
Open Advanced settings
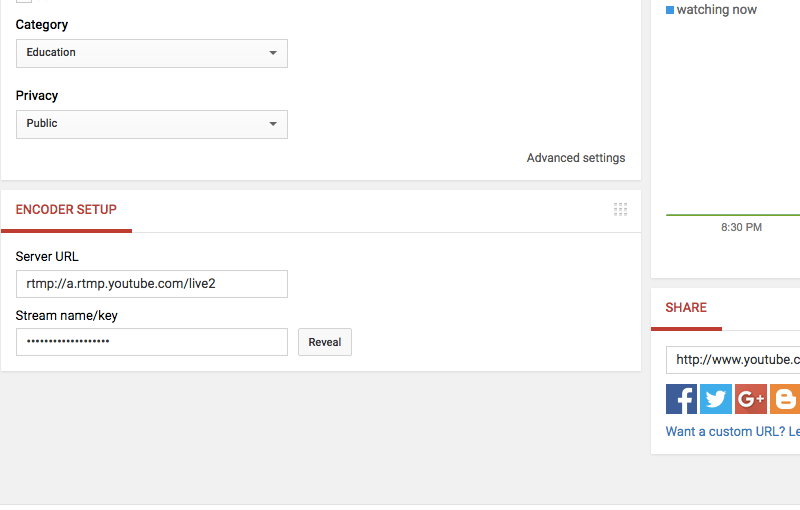click(575, 158)
